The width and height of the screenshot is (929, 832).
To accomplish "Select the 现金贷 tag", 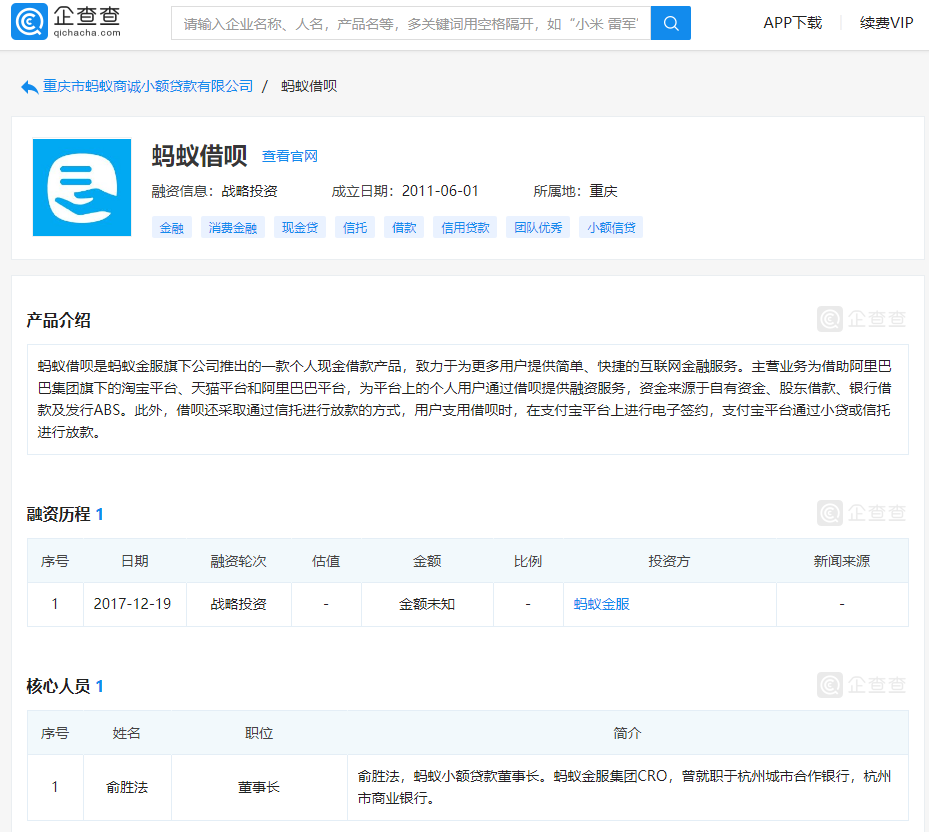I will (x=299, y=228).
